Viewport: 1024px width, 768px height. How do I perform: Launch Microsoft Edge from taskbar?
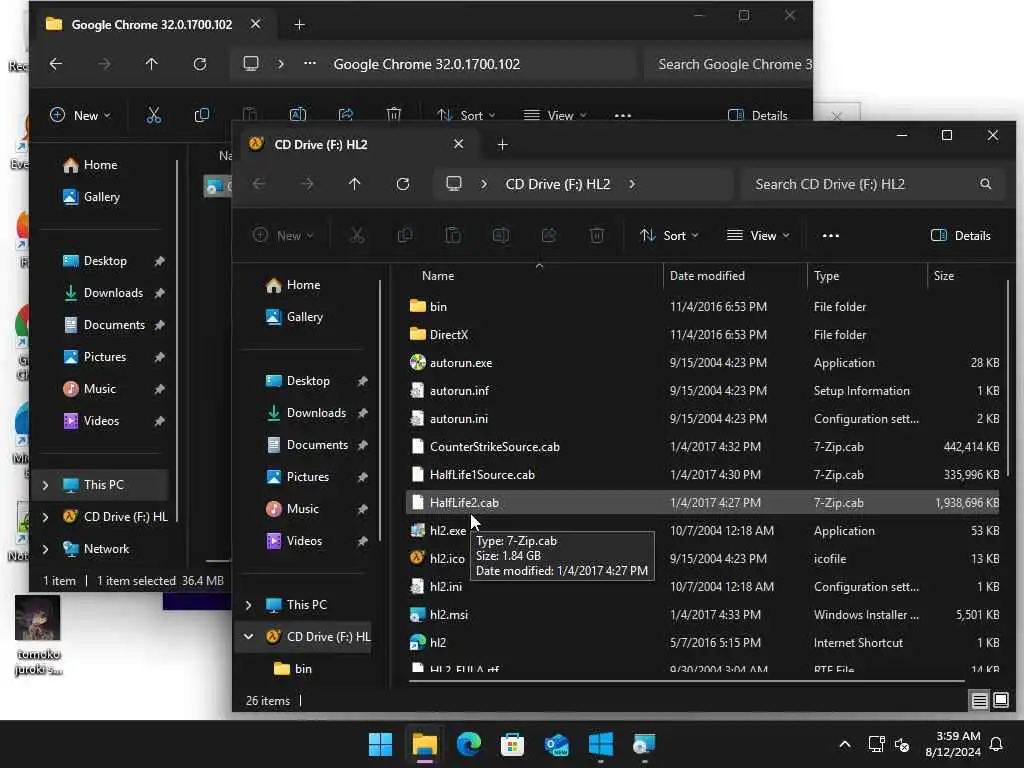click(x=469, y=744)
